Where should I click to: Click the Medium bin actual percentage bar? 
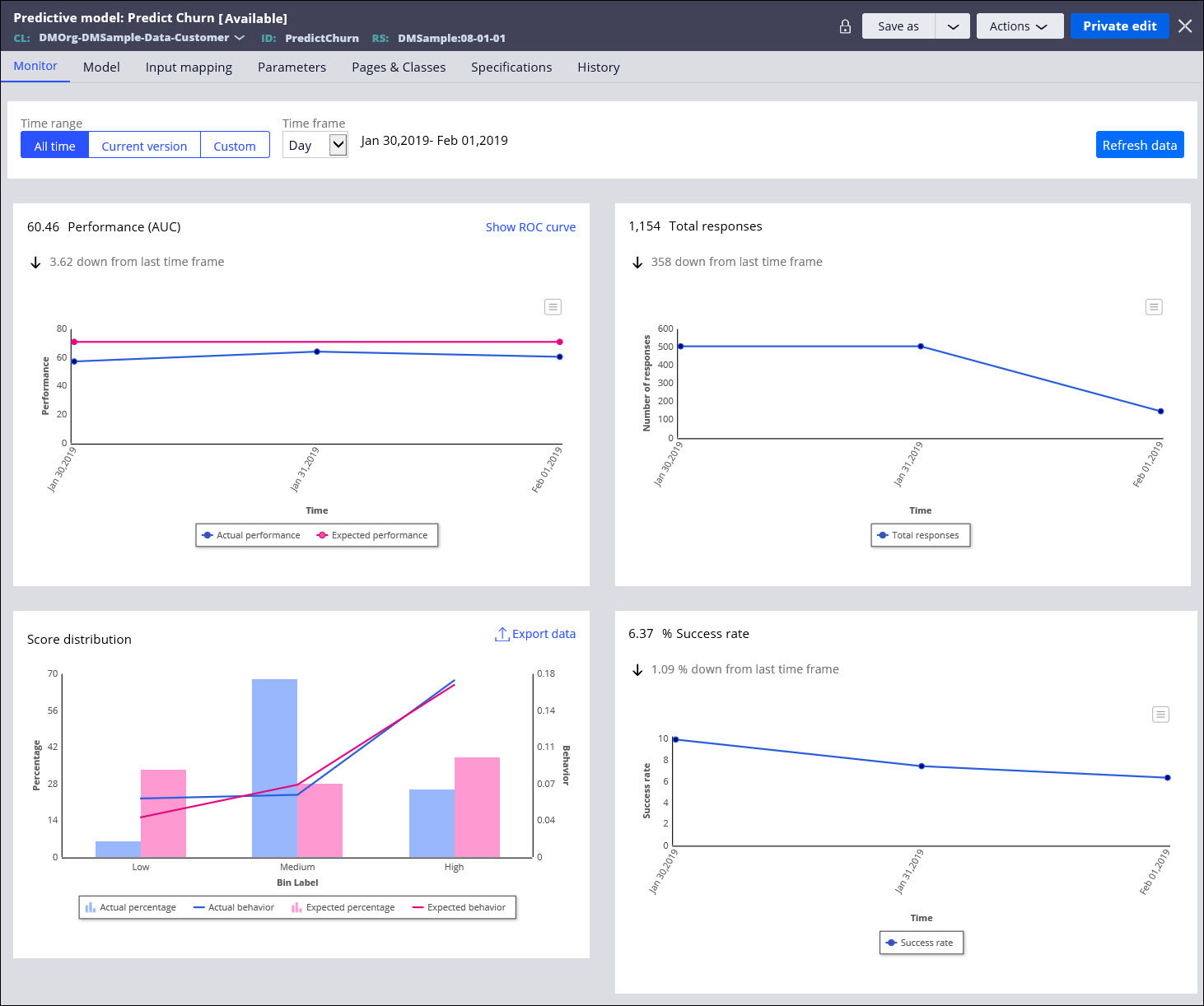point(274,767)
